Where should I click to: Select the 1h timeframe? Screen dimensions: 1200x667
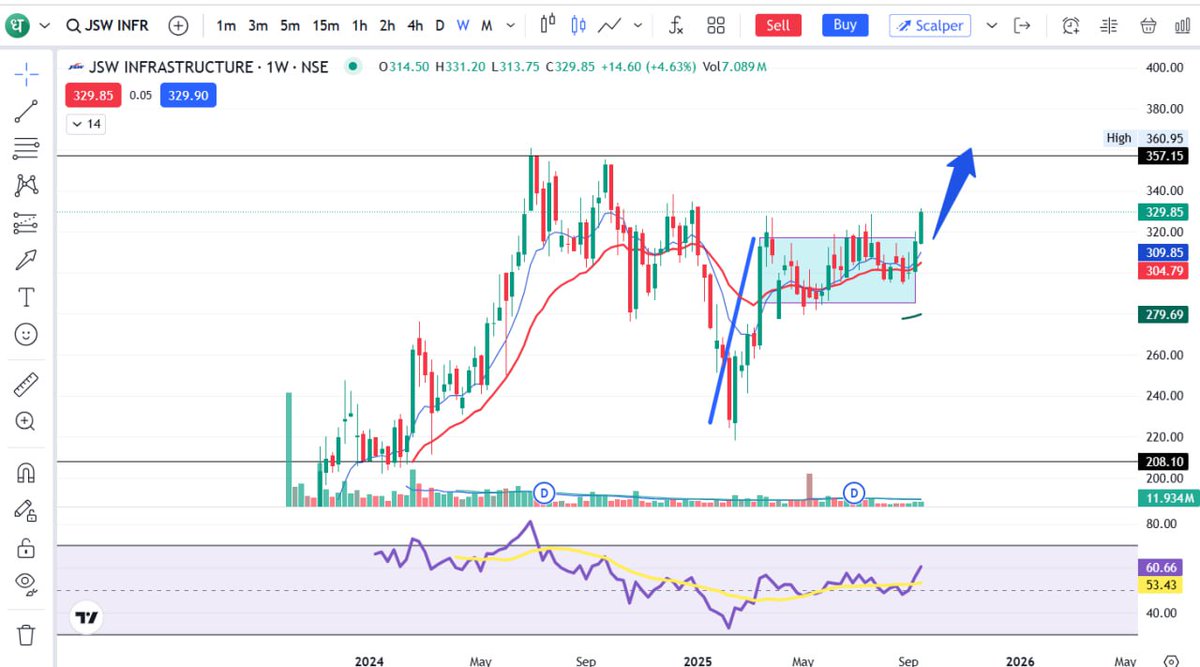pyautogui.click(x=359, y=25)
